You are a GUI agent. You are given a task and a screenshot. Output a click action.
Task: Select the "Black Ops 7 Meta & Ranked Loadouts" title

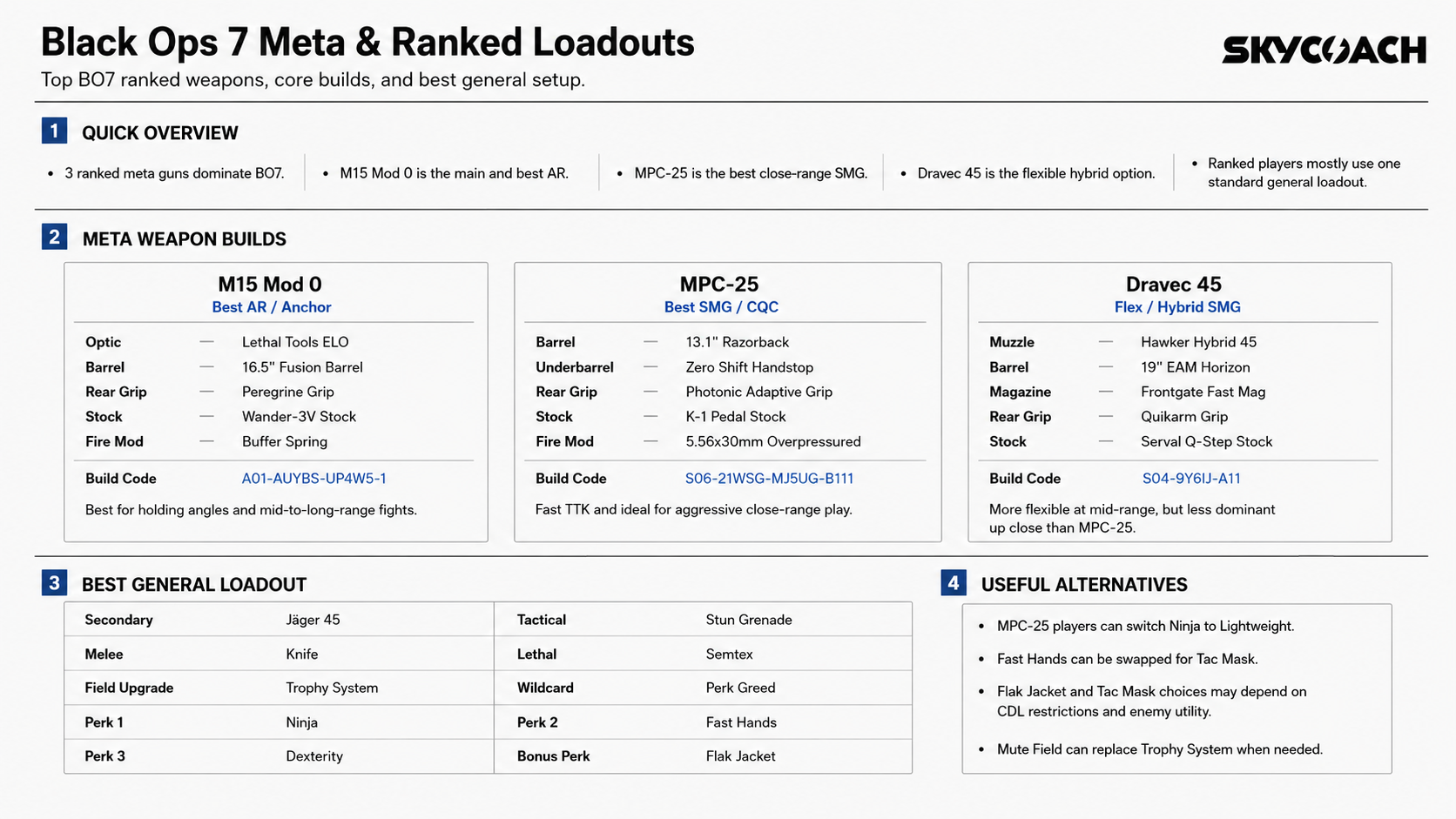pyautogui.click(x=367, y=42)
